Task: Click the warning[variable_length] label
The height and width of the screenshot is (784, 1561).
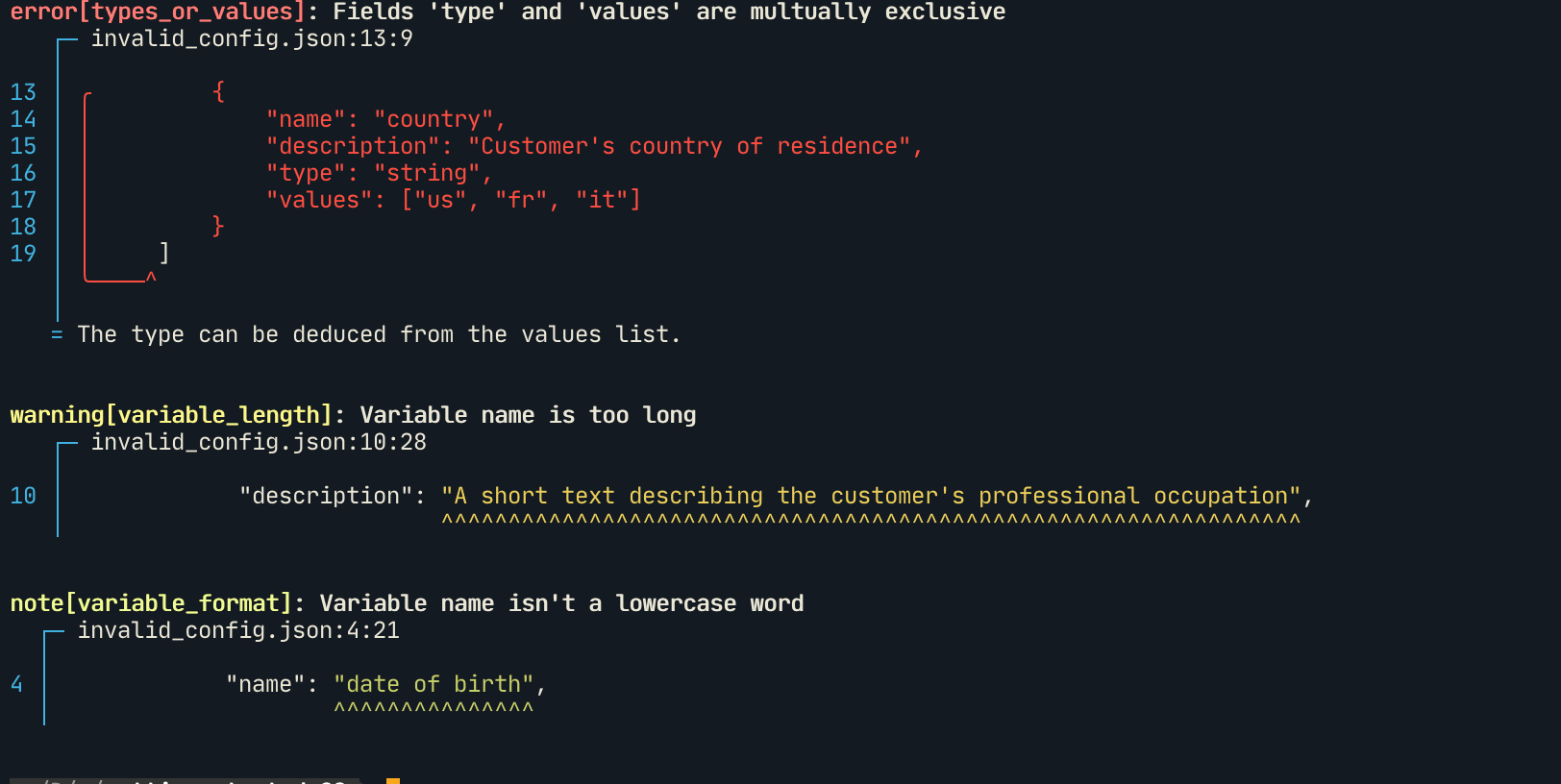Action: tap(171, 415)
